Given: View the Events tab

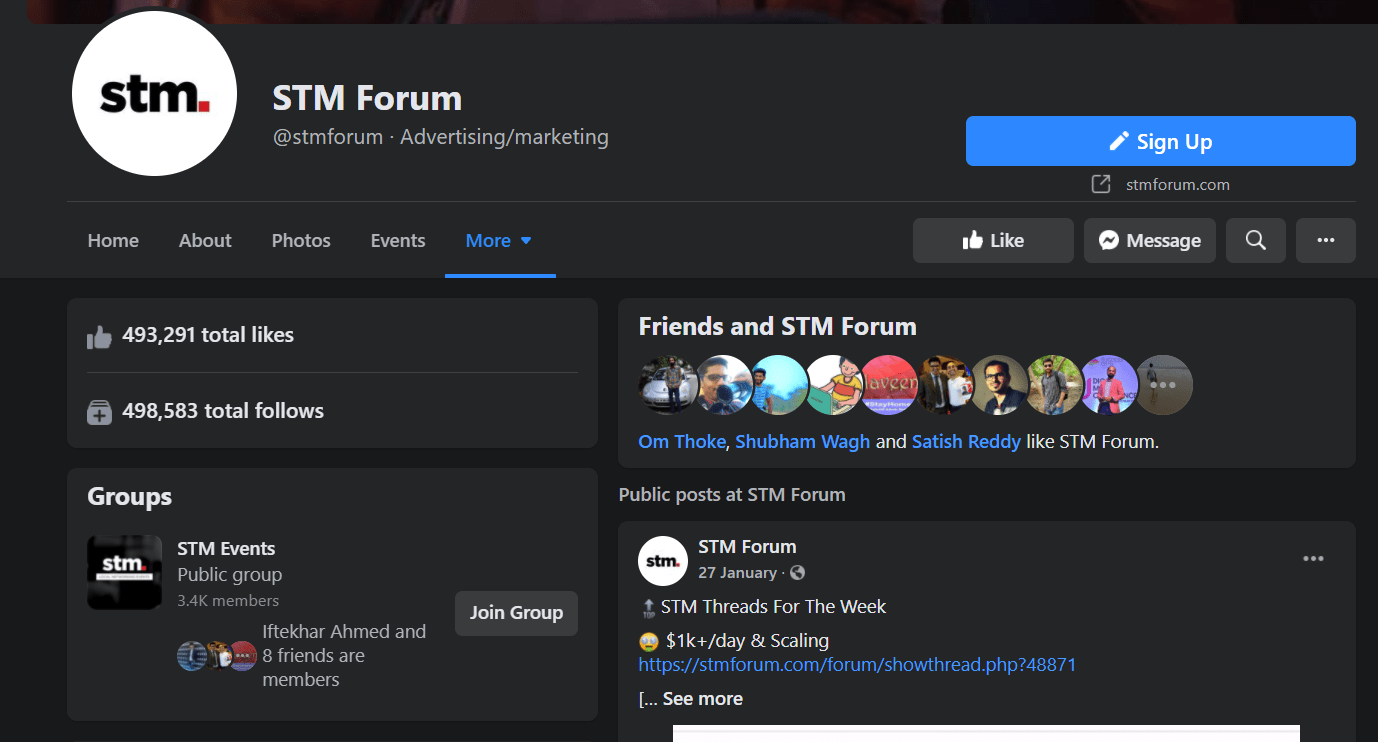Looking at the screenshot, I should [398, 240].
